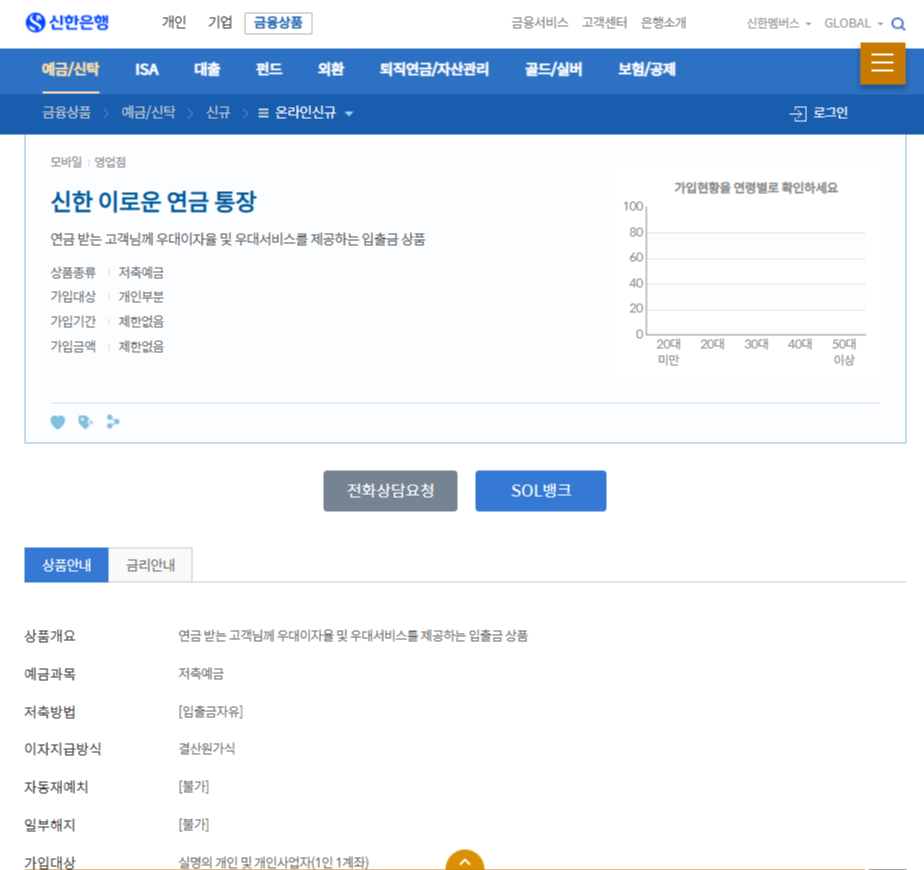Screen dimensions: 924x870
Task: Click the login arrow icon
Action: click(x=798, y=113)
